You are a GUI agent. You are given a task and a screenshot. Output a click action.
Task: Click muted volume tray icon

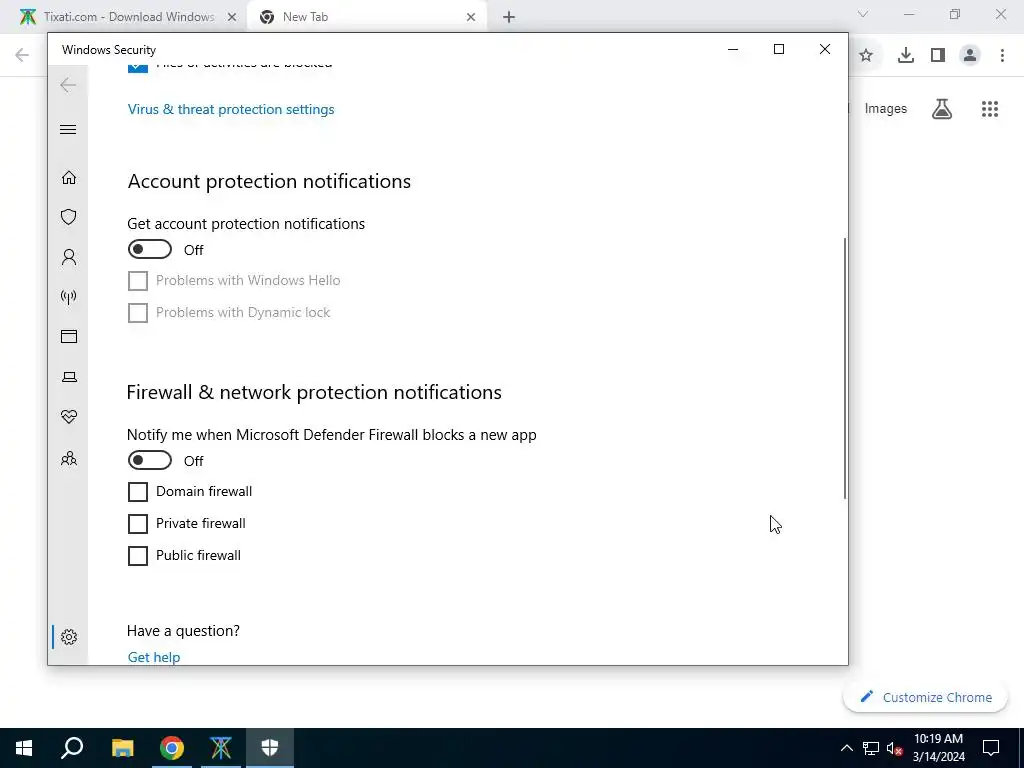click(x=894, y=748)
